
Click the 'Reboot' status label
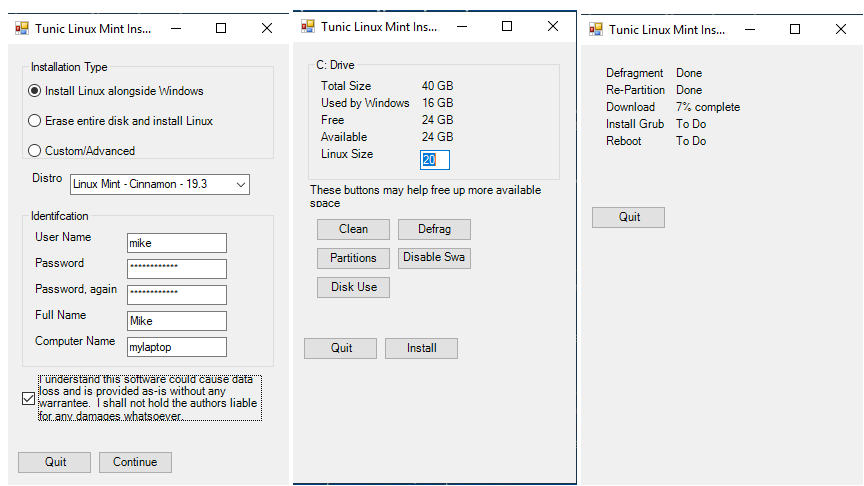624,141
